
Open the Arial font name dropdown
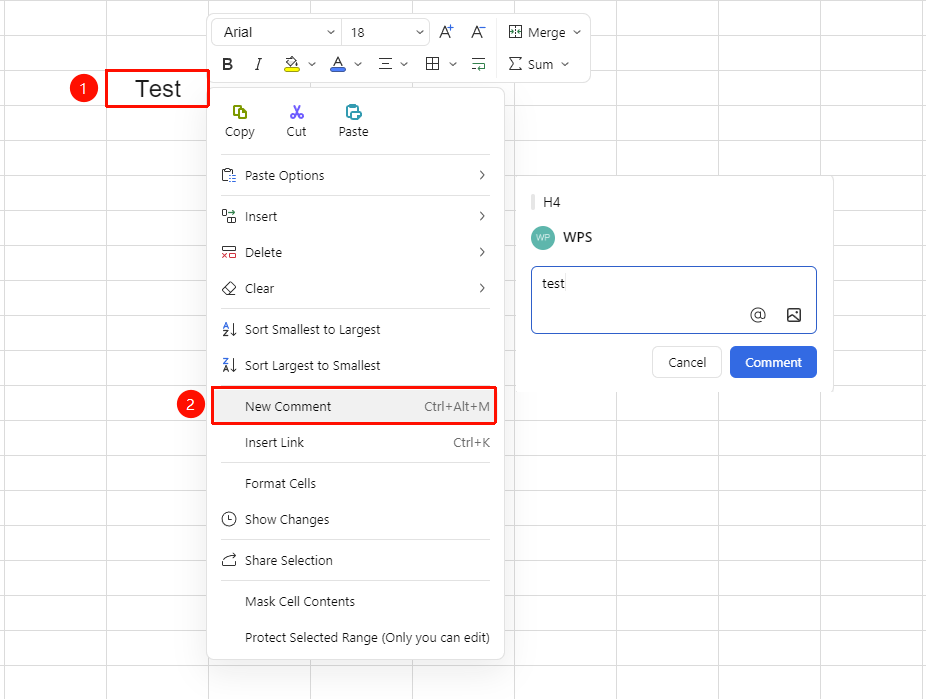pyautogui.click(x=277, y=32)
